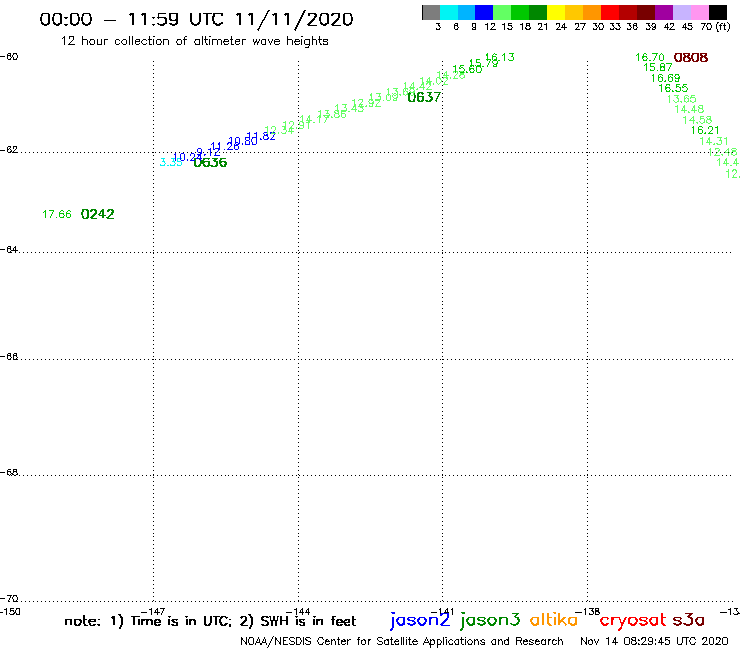Click the dark red 's3a' satellite label
This screenshot has width=740, height=650.
coord(689,620)
